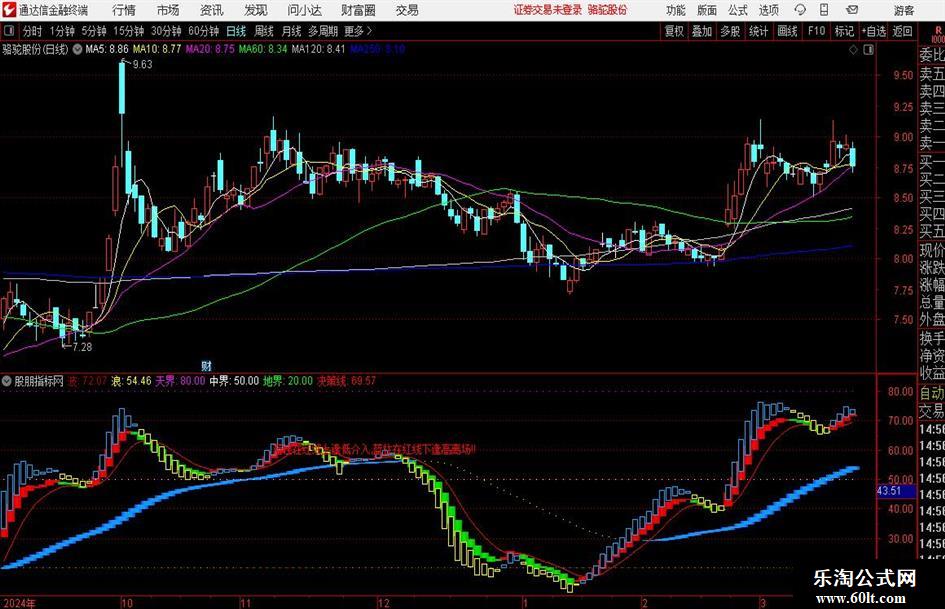
Task: Click the 浪: 54.46 indicator value
Action: tap(131, 381)
